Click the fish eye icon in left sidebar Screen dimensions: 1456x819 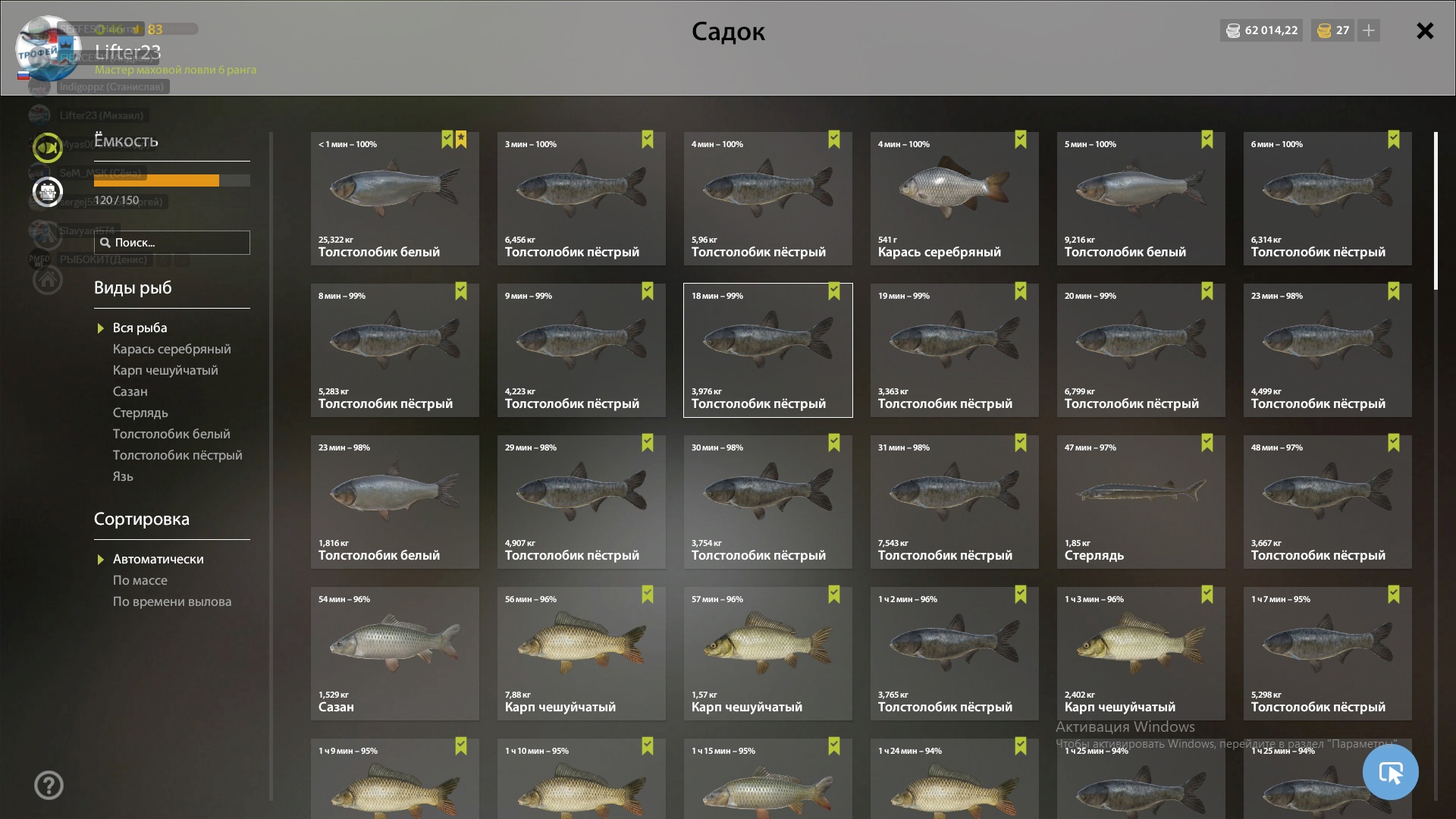click(x=47, y=147)
